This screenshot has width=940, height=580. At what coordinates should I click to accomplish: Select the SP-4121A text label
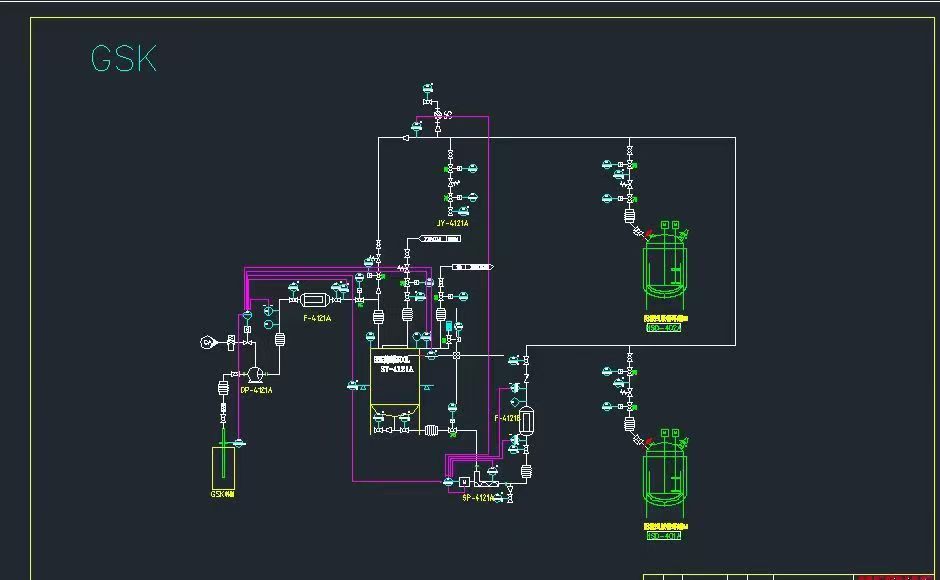click(477, 497)
